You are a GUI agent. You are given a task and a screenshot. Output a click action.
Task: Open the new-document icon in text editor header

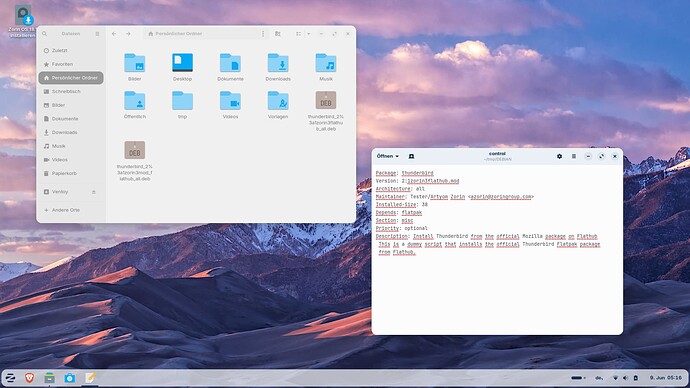[411, 156]
